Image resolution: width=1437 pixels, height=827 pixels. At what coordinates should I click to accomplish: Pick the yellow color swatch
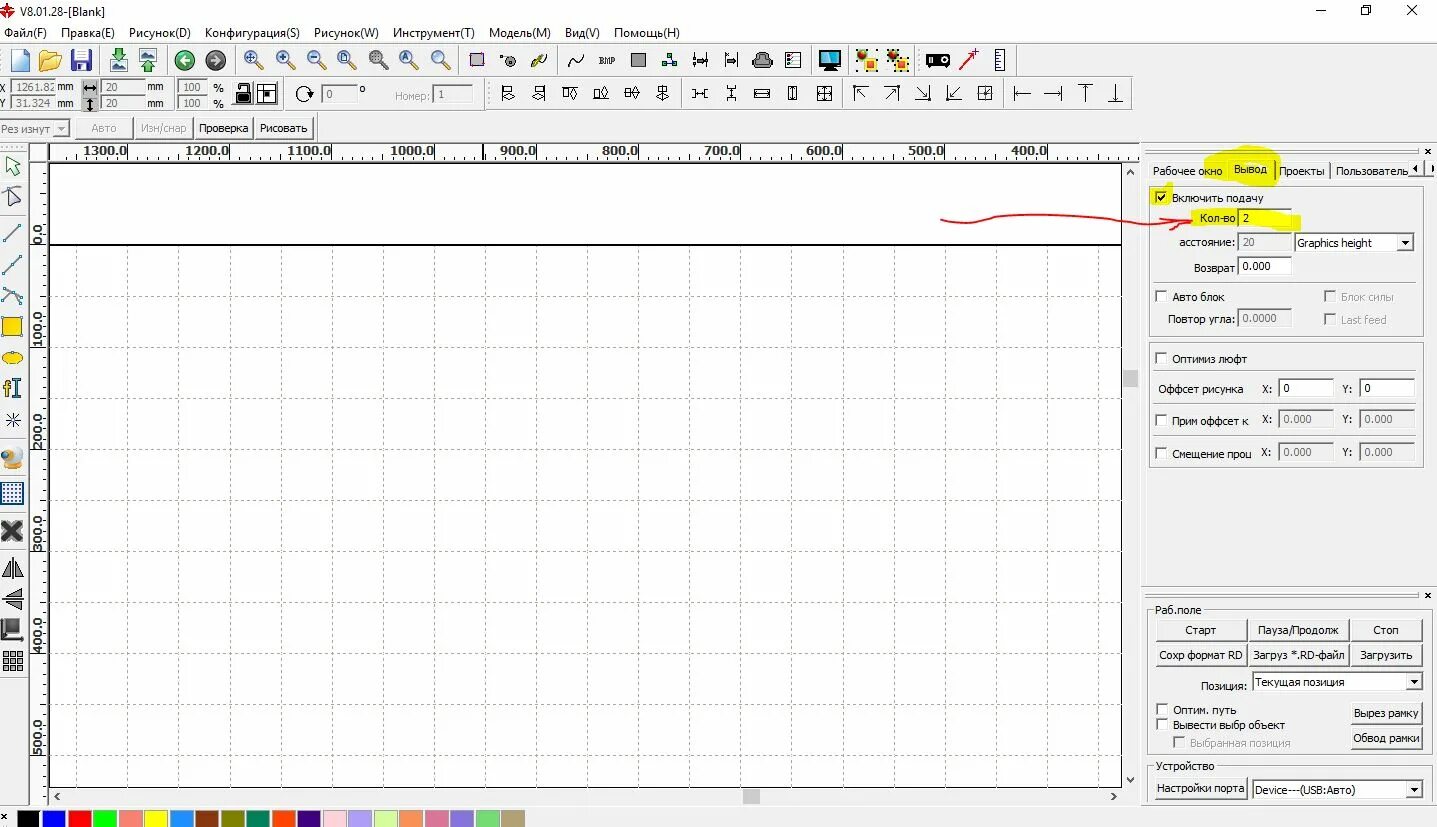tap(156, 819)
